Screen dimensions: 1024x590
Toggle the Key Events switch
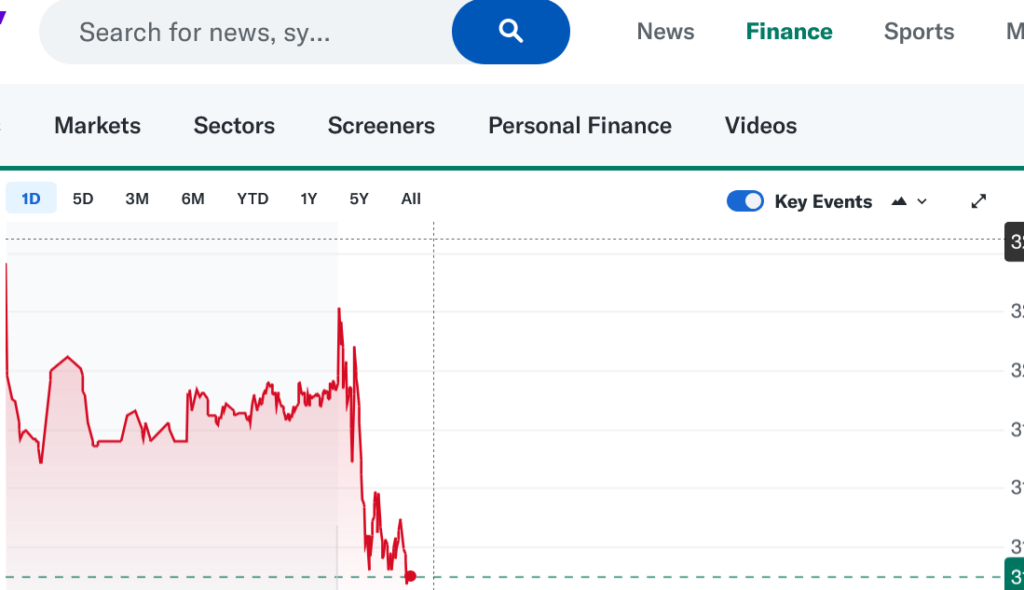(x=745, y=201)
